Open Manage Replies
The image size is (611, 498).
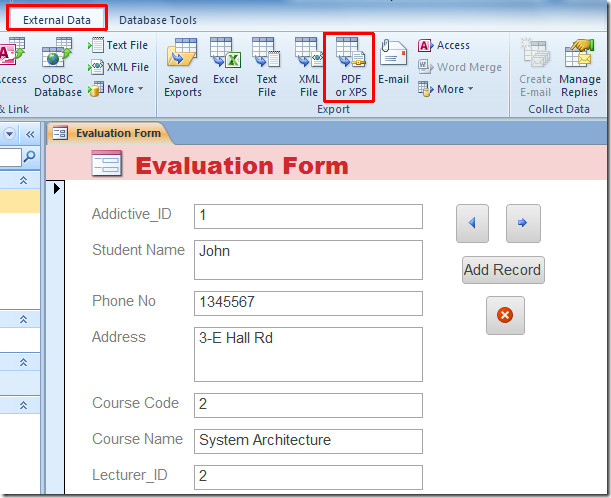579,67
